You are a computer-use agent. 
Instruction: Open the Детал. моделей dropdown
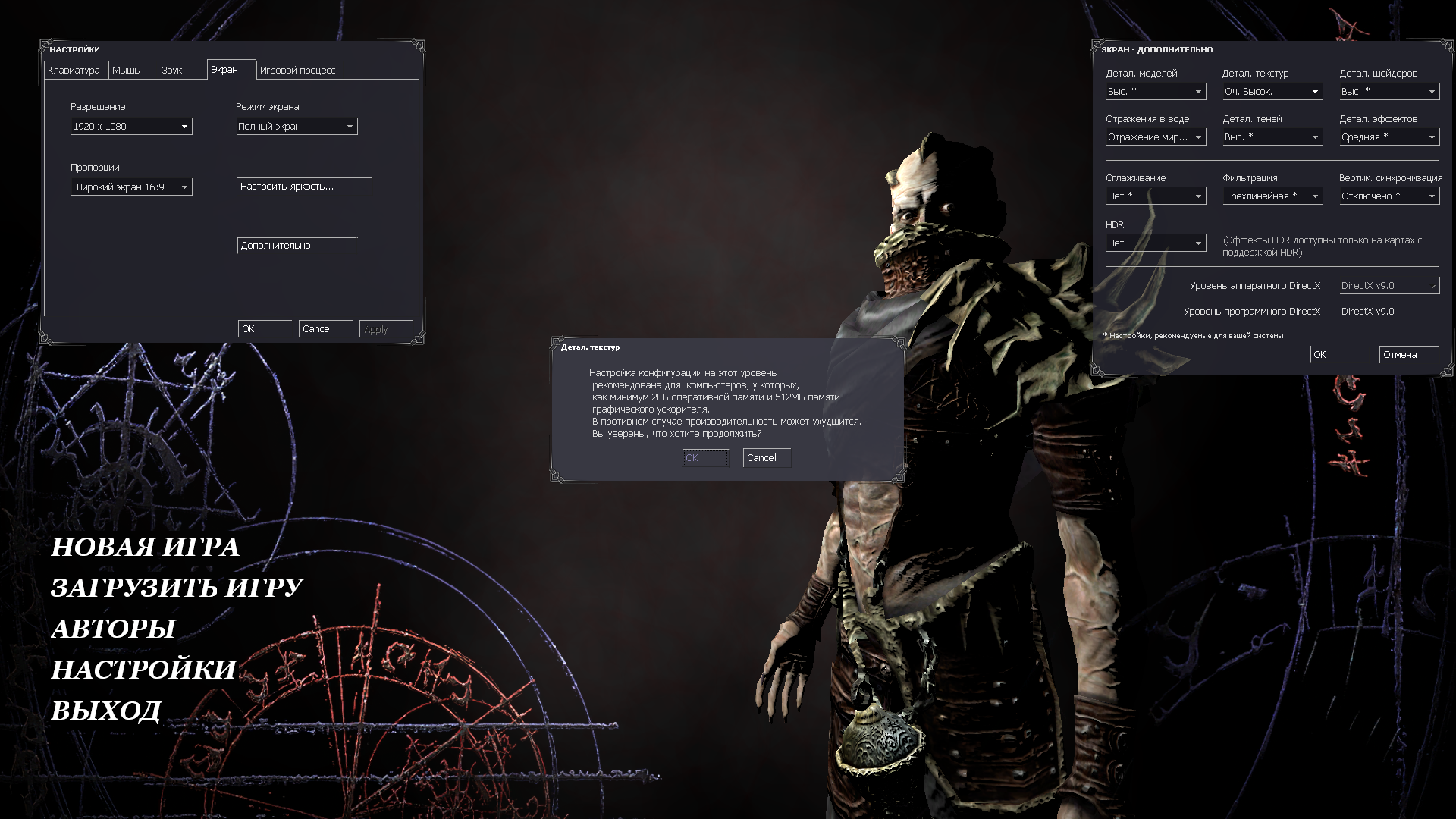click(1156, 92)
